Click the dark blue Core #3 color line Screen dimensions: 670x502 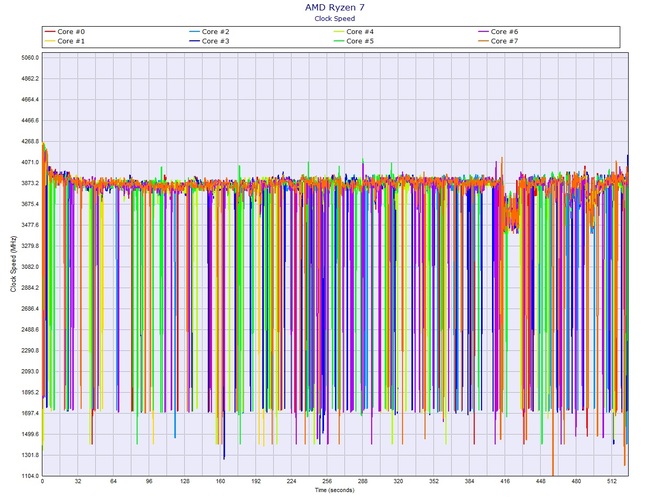pyautogui.click(x=194, y=41)
